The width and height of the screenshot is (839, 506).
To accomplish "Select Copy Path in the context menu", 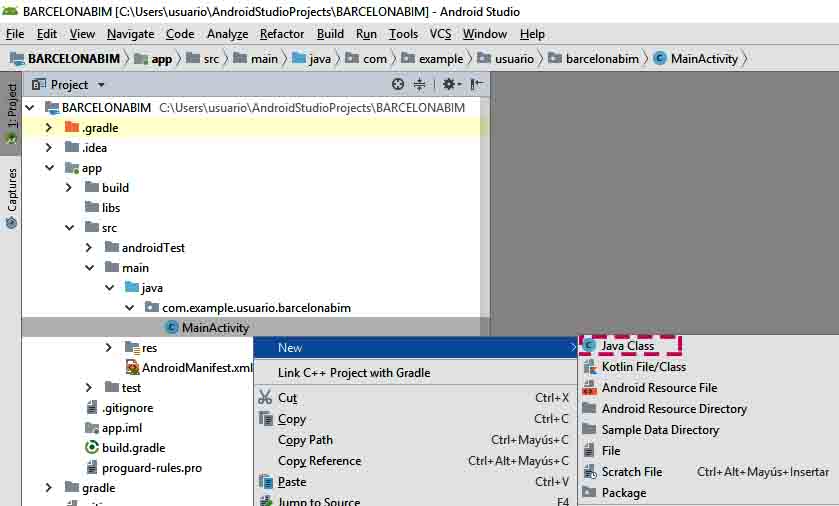I will [x=305, y=440].
